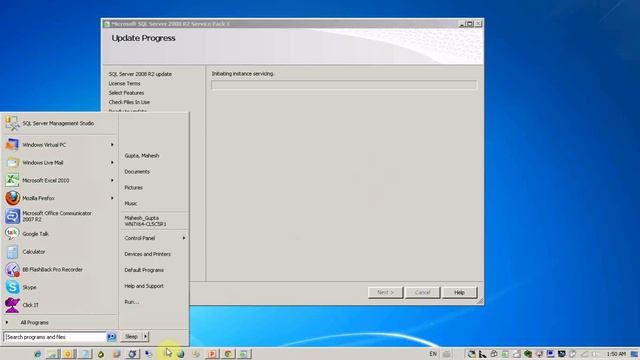The height and width of the screenshot is (360, 640).
Task: Click the taskbar clock 1:50 AM
Action: pos(616,354)
